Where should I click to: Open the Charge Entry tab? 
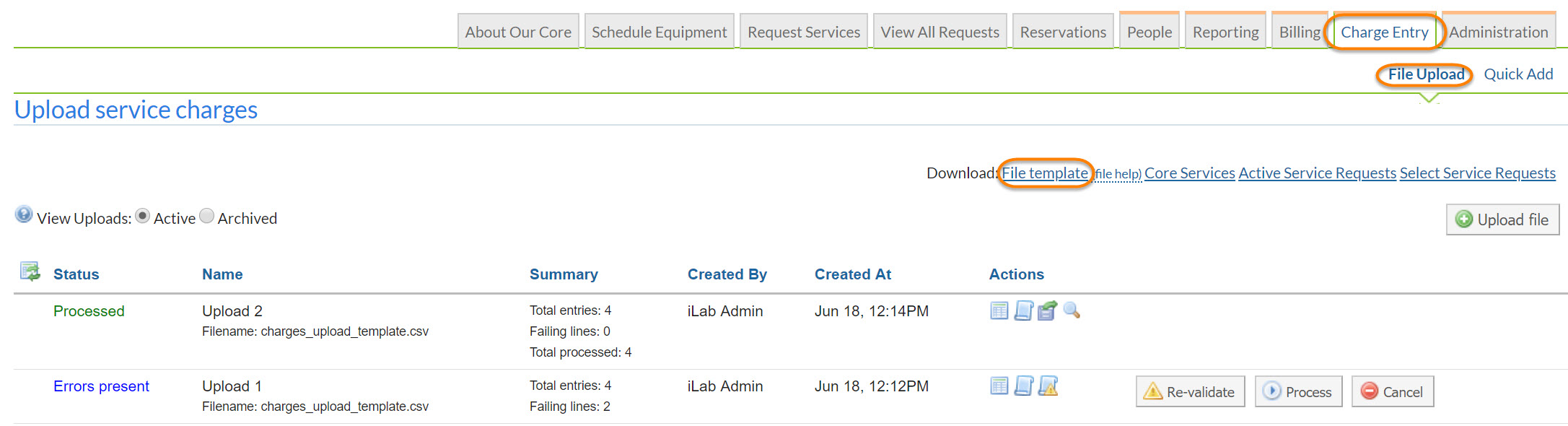[x=1384, y=32]
